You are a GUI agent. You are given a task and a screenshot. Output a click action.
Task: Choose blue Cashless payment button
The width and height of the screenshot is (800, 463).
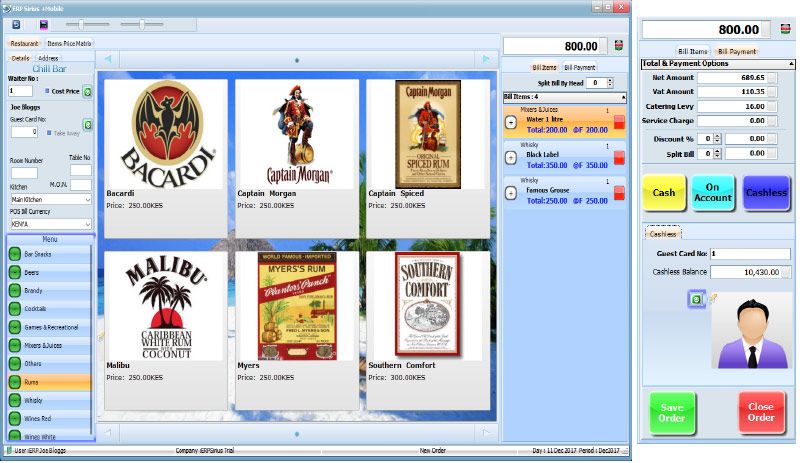click(766, 193)
